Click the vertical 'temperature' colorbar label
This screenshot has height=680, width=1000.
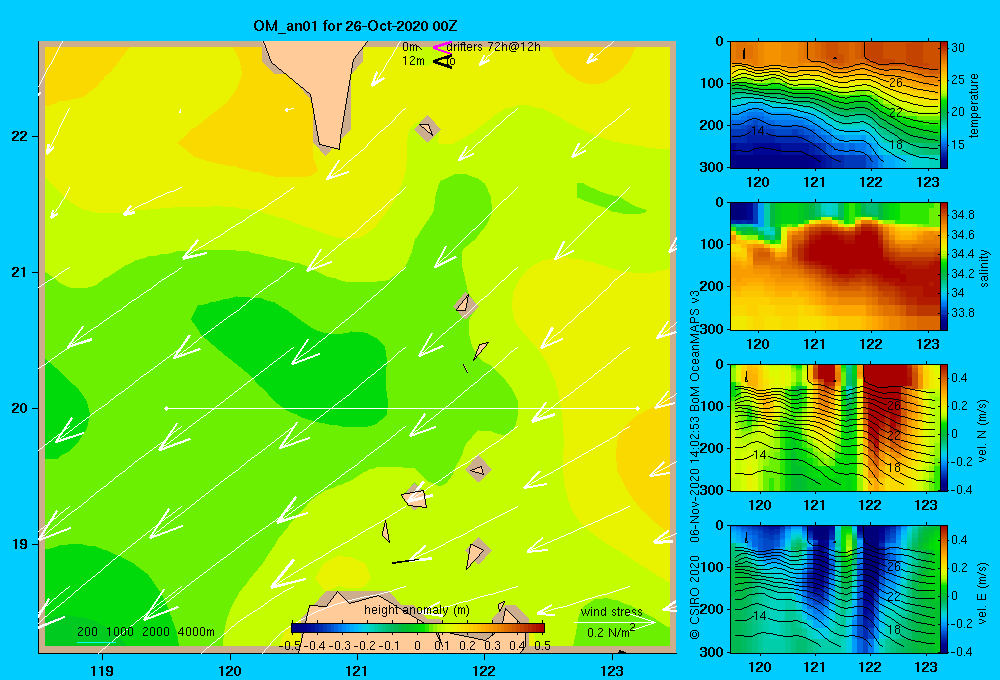(974, 105)
